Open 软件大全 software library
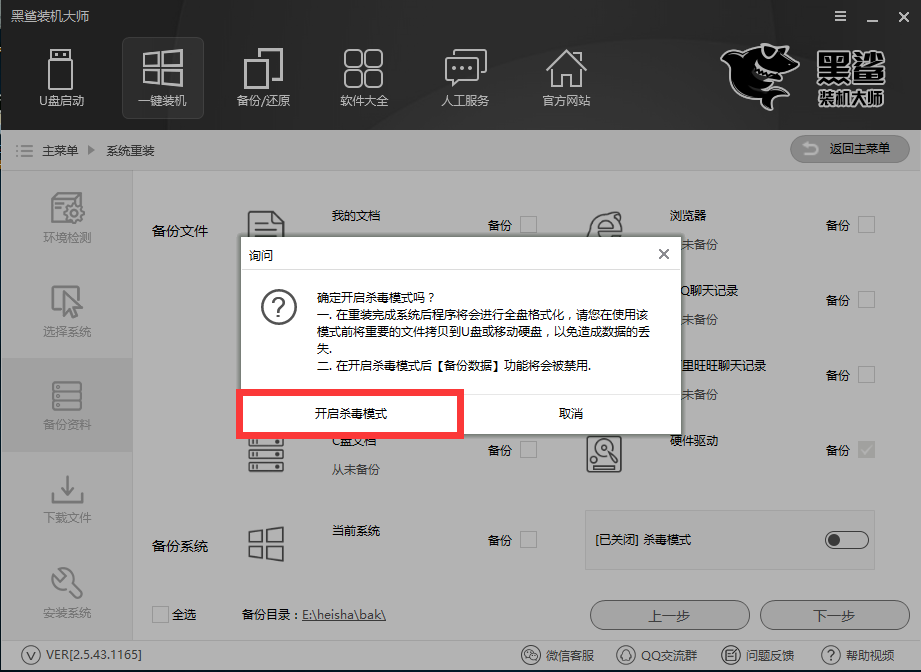The image size is (921, 672). tap(364, 78)
